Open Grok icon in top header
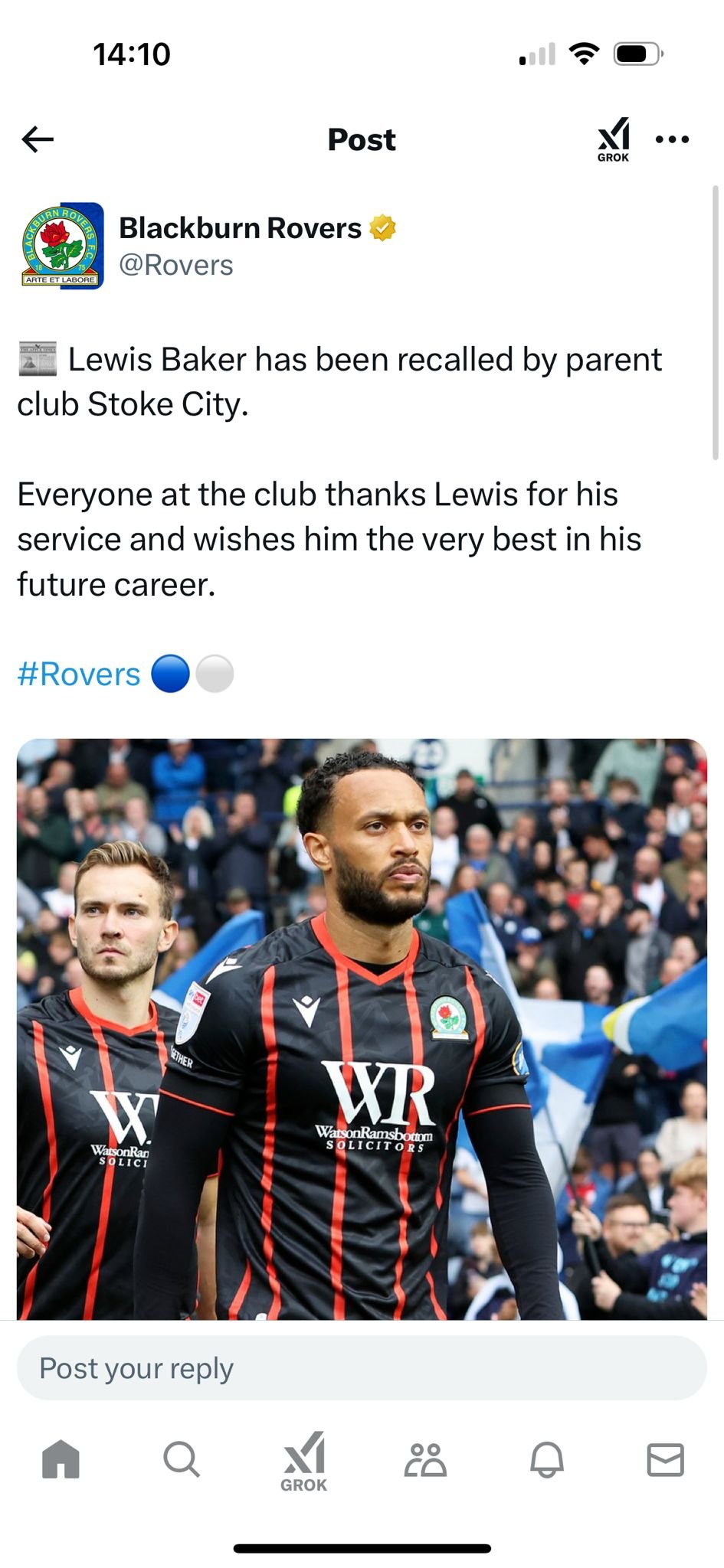724x1568 pixels. (x=613, y=139)
